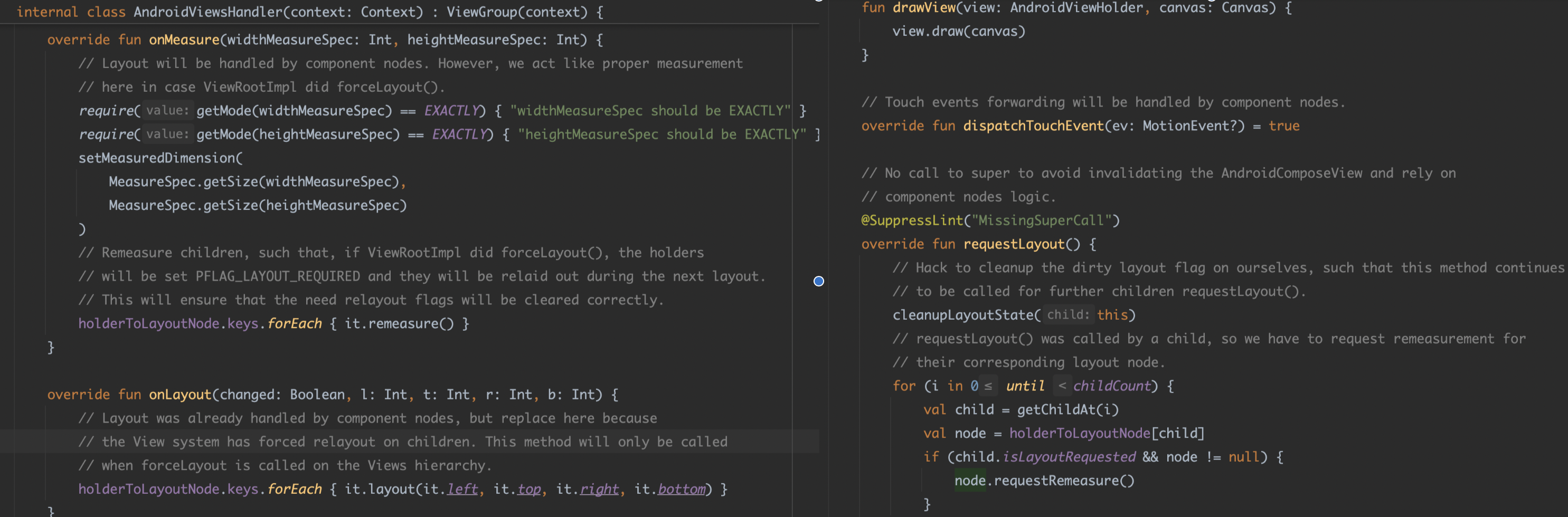Click the underlined bottom property in it.layout
The image size is (1568, 517).
(681, 490)
